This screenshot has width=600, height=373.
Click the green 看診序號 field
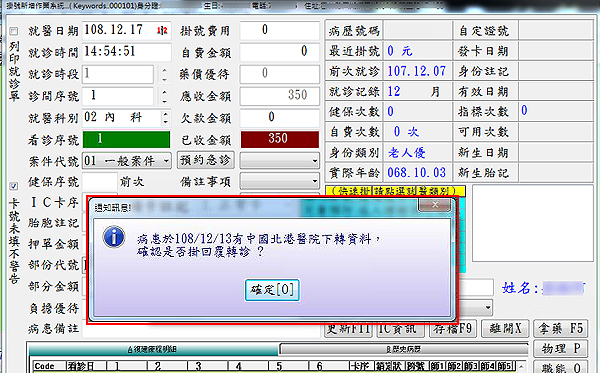click(126, 139)
